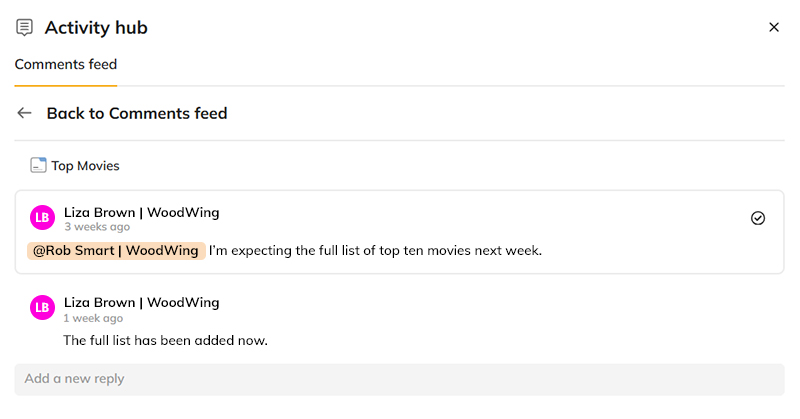Viewport: 800px width, 419px height.
Task: Click the @Rob Smart | WoodWing mention
Action: coord(116,251)
